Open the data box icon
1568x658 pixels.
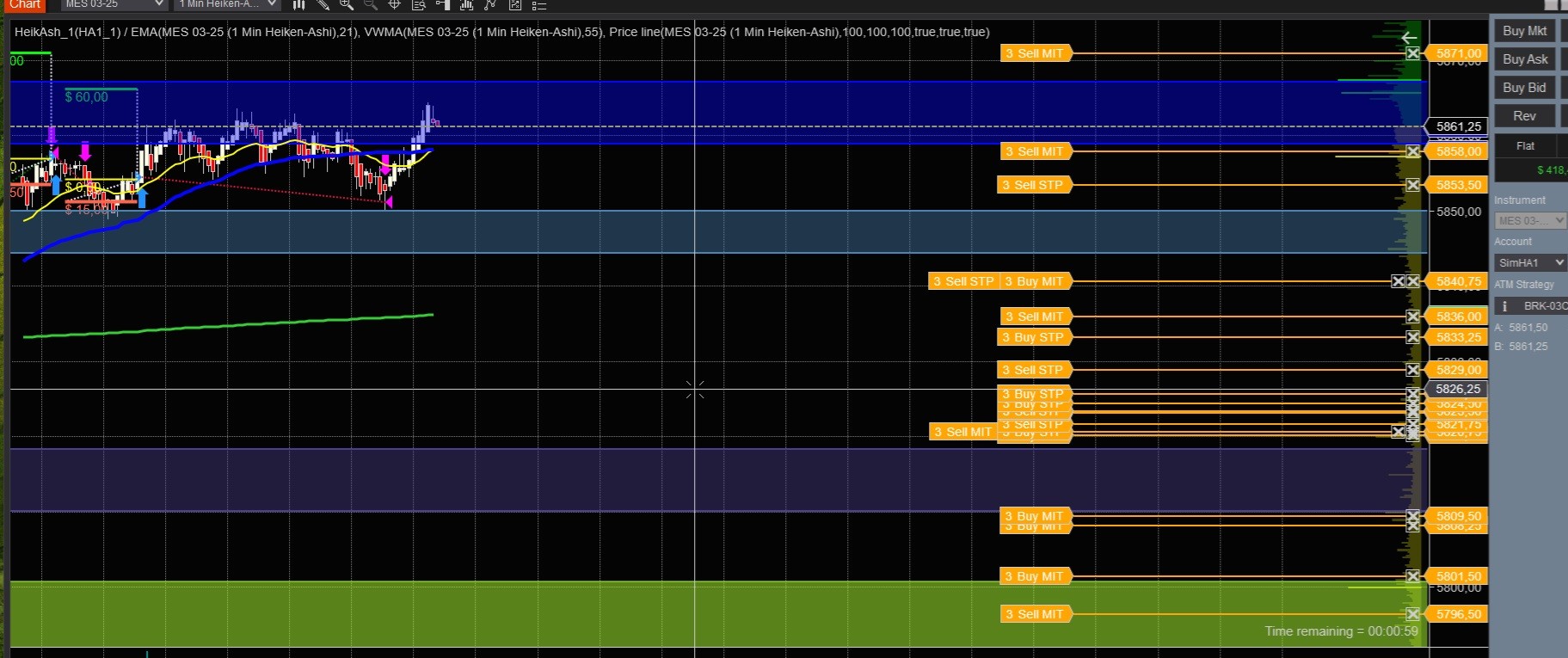point(419,5)
